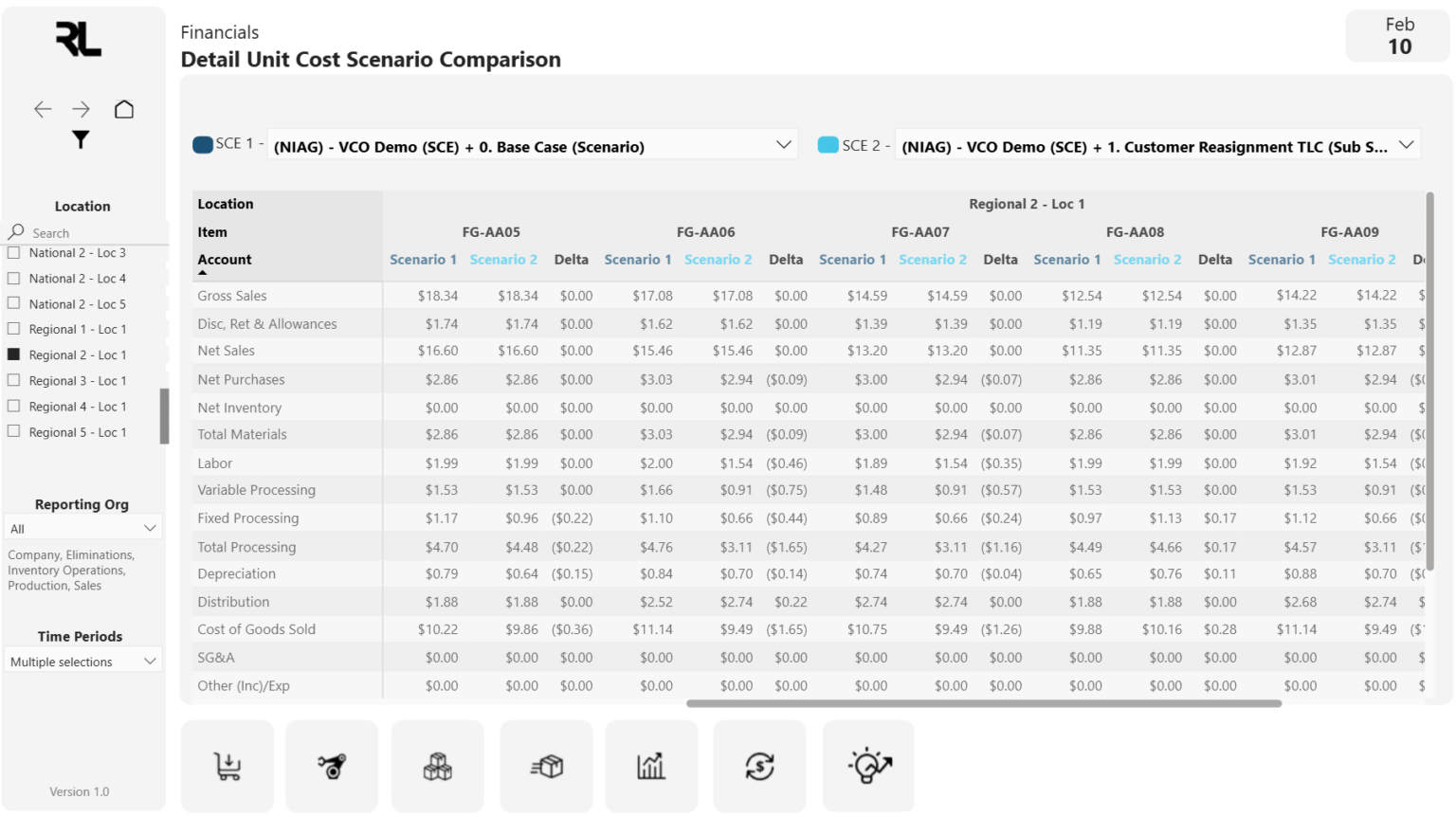Select the SG&A row label
This screenshot has height=817, width=1456.
[x=216, y=658]
